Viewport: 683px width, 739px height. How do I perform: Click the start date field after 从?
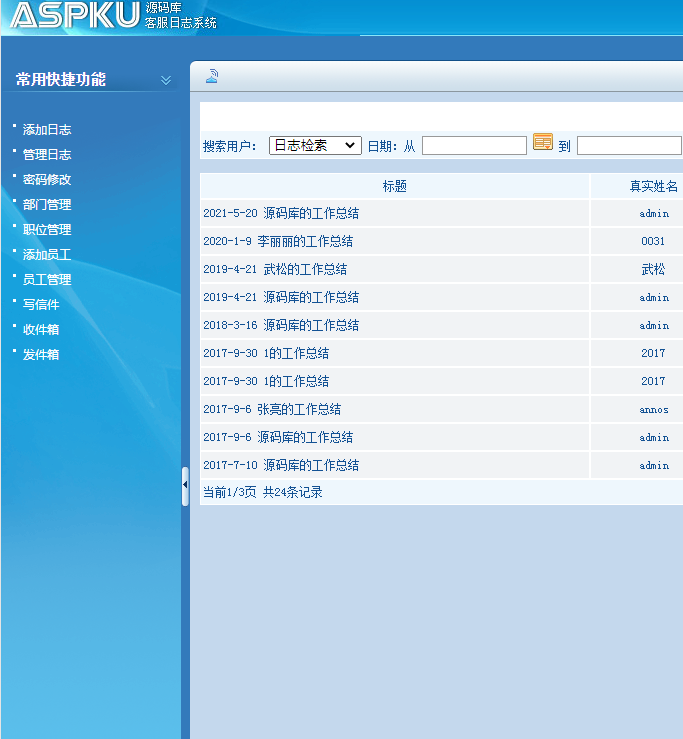click(474, 145)
